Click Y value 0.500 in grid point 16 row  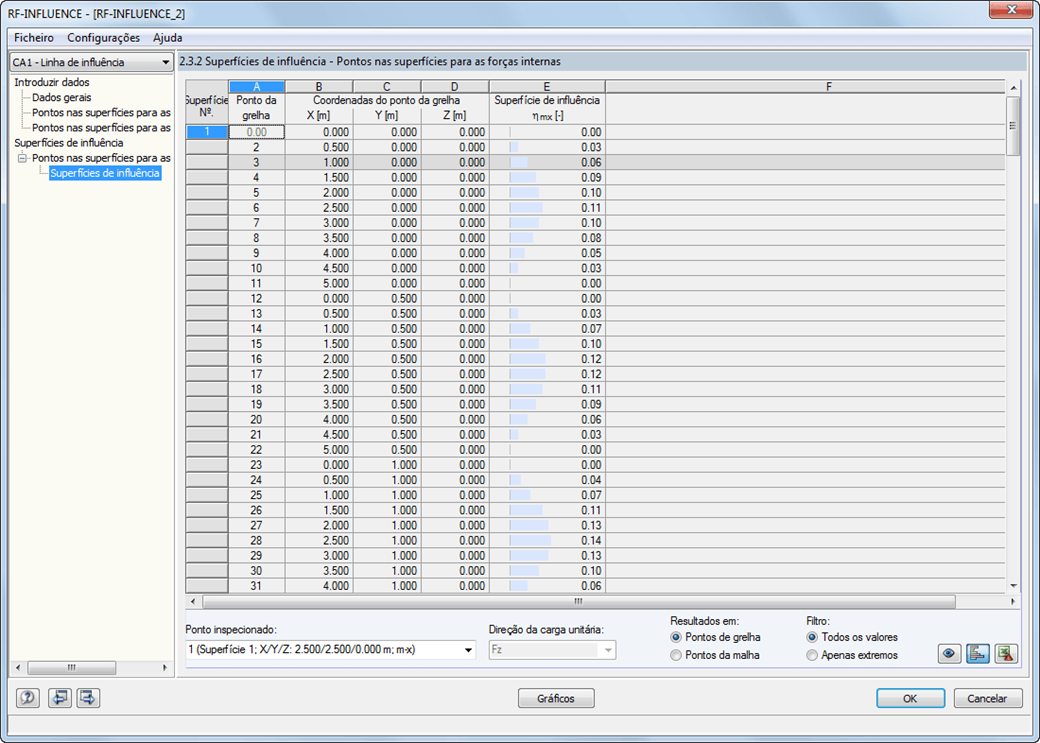(387, 359)
